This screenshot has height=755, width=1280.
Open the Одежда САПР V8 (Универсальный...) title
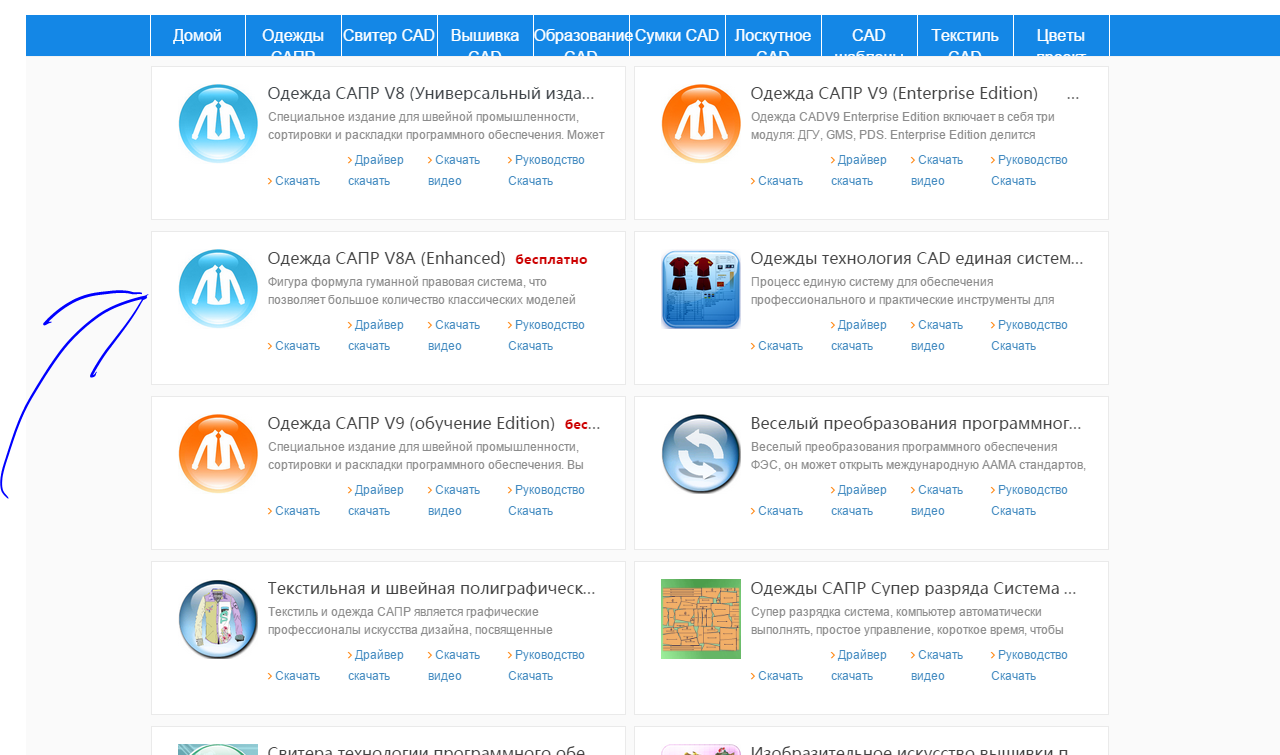coord(431,94)
